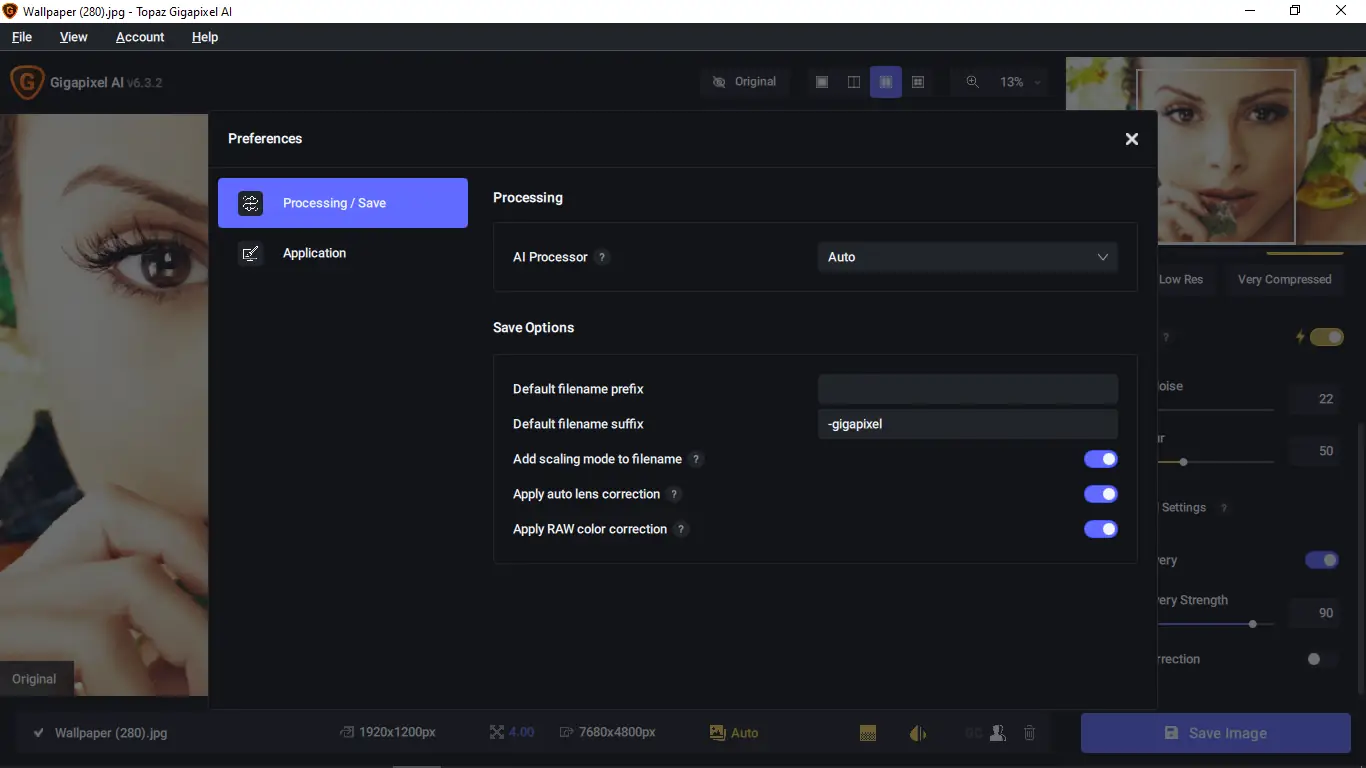Delete the image with trash icon
The height and width of the screenshot is (768, 1366).
pyautogui.click(x=1029, y=733)
